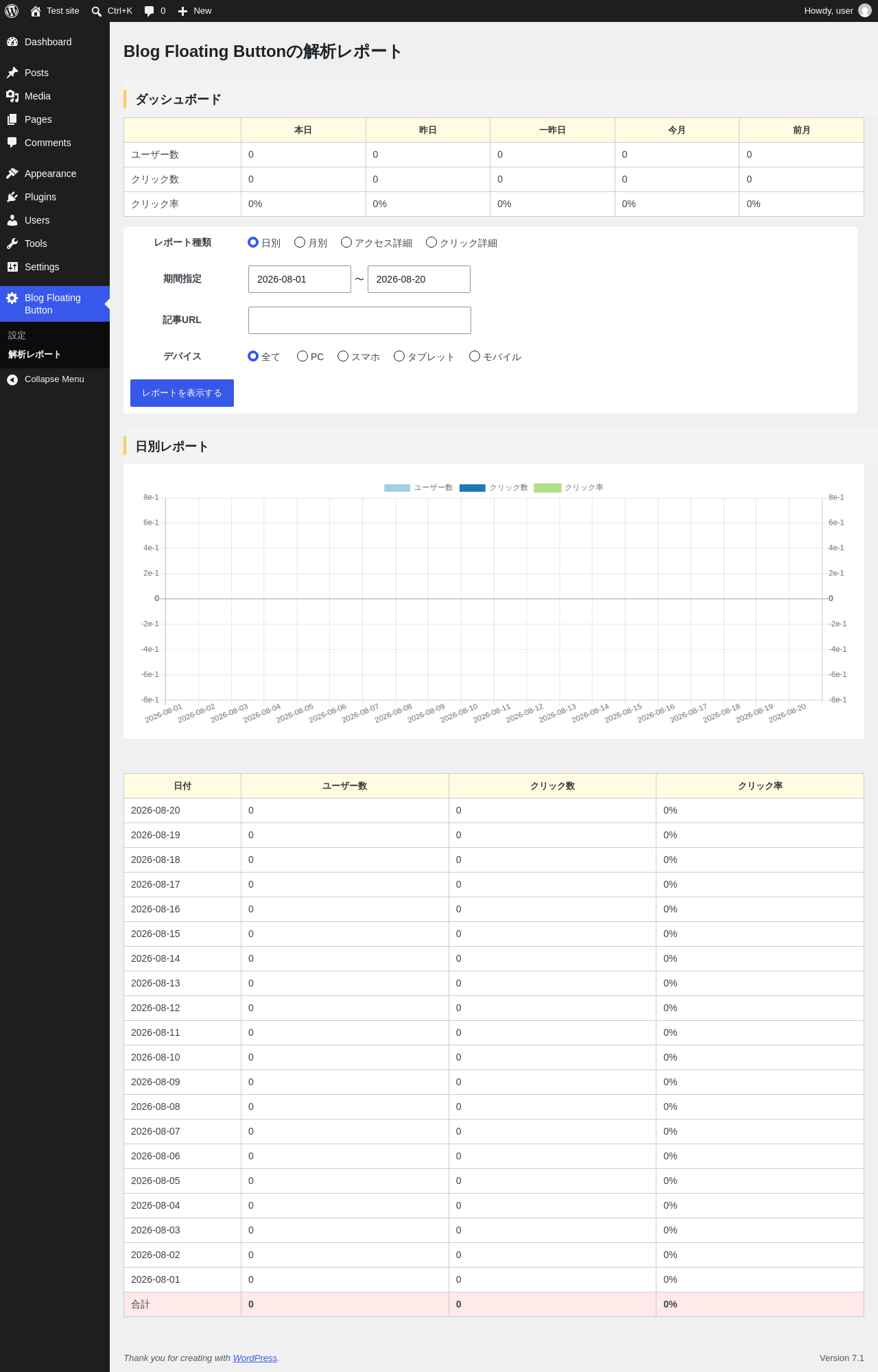Open the Posts menu item
The width and height of the screenshot is (878, 1372).
point(55,73)
